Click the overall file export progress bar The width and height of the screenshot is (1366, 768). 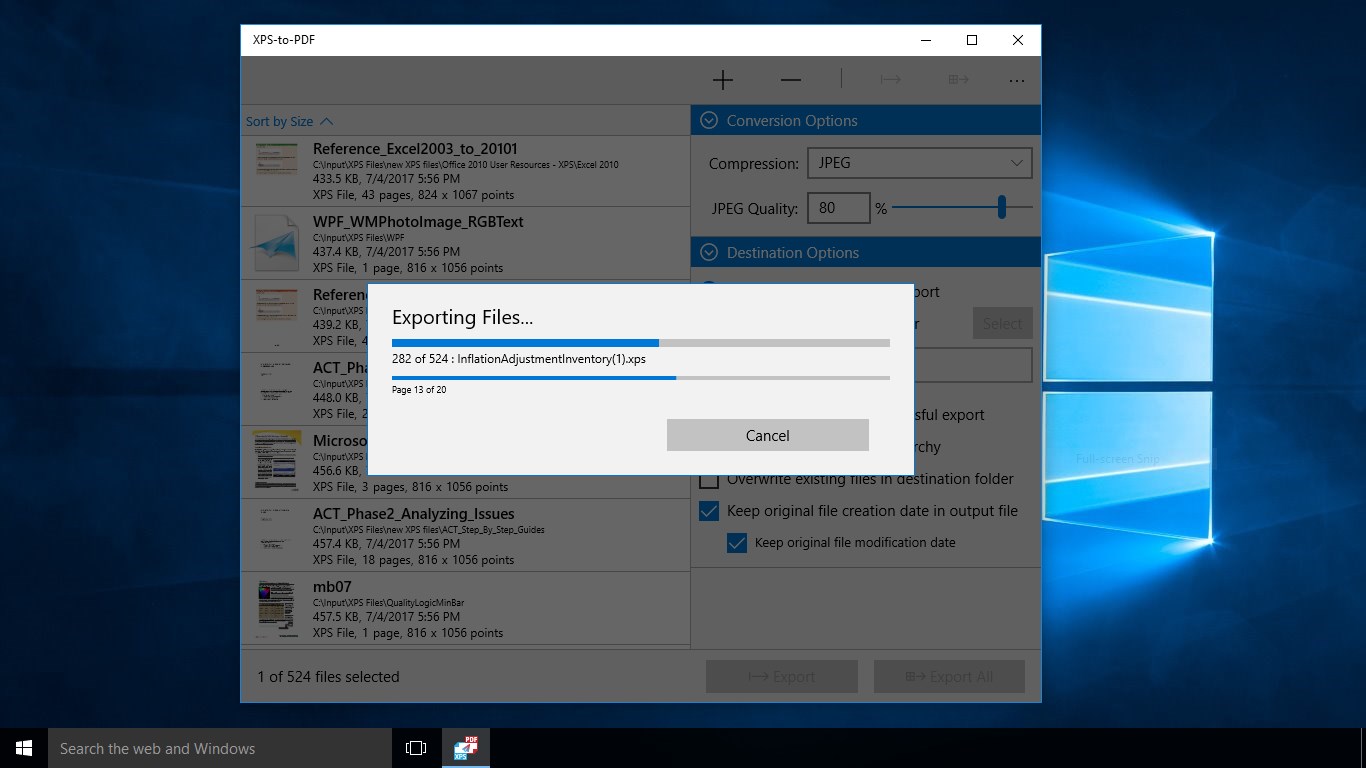pyautogui.click(x=641, y=343)
